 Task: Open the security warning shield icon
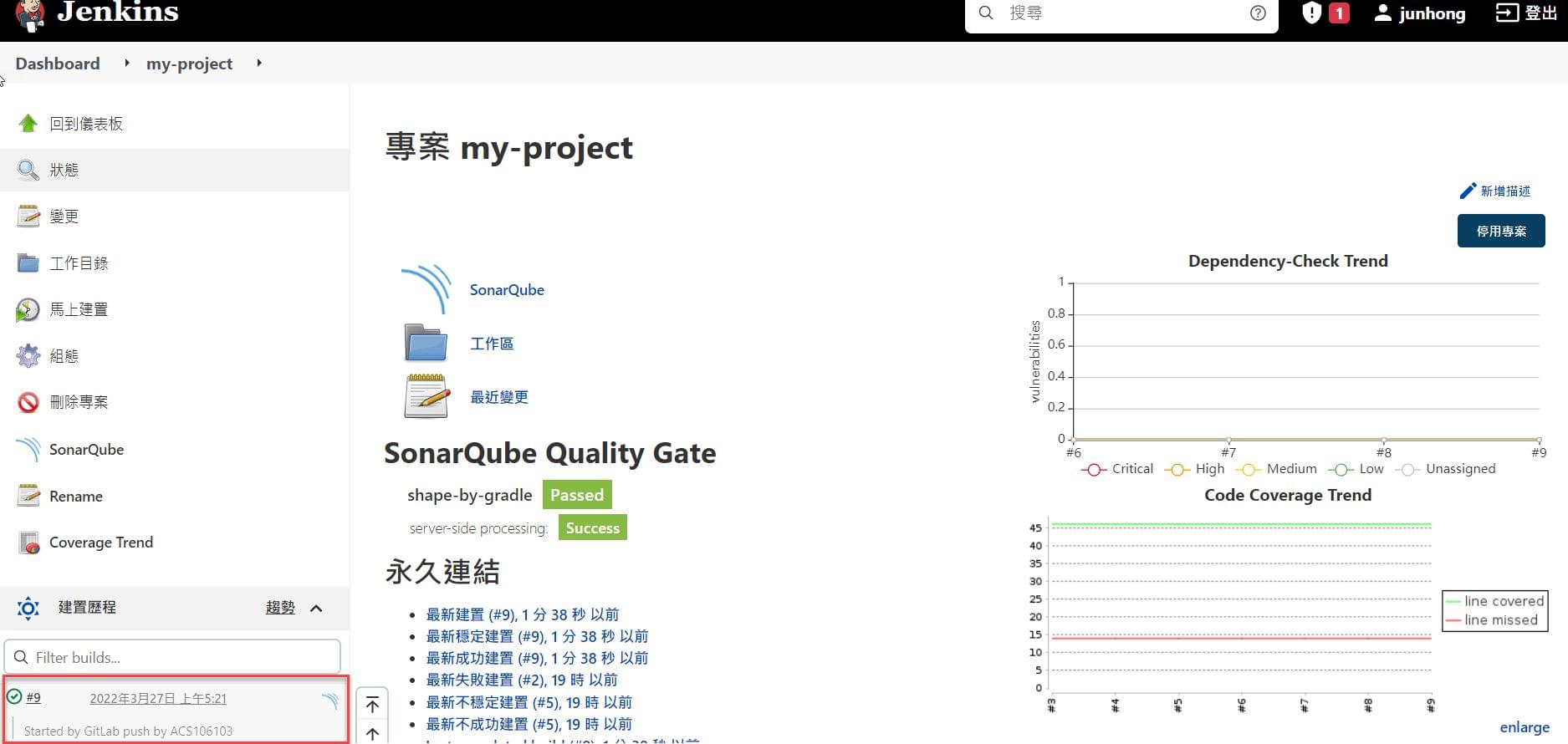(1311, 13)
